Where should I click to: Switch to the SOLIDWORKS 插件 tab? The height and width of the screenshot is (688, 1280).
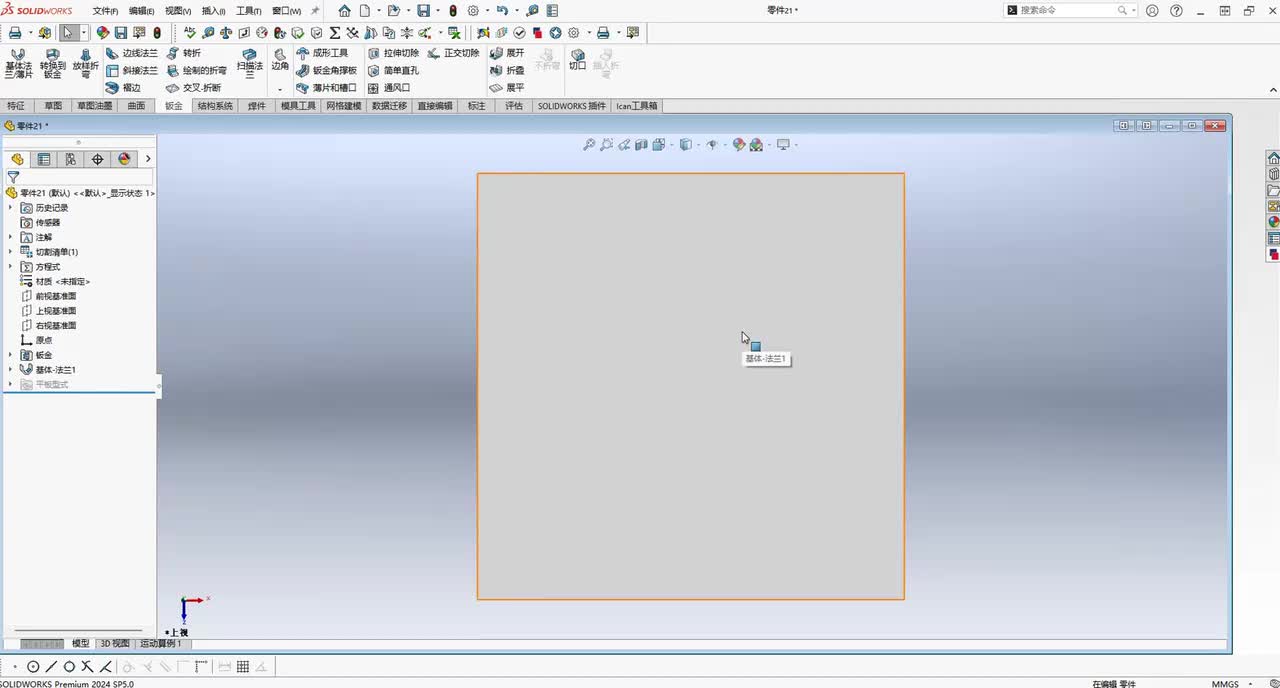(572, 106)
